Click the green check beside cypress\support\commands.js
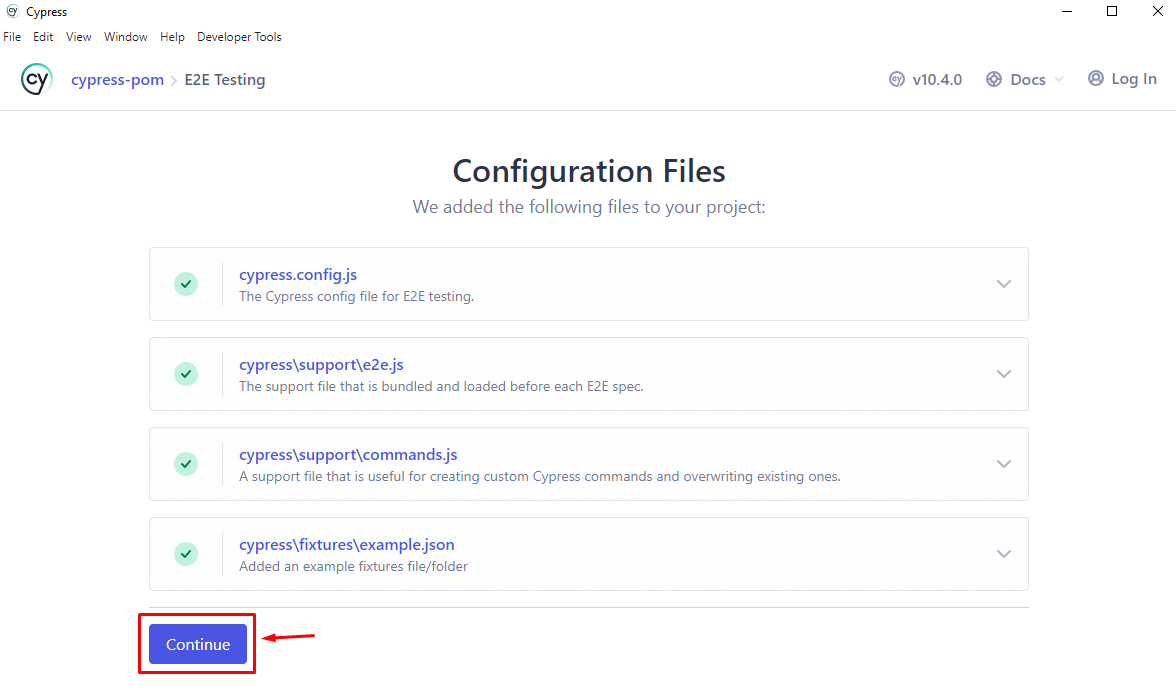Screen dimensions: 1176x693 click(186, 464)
